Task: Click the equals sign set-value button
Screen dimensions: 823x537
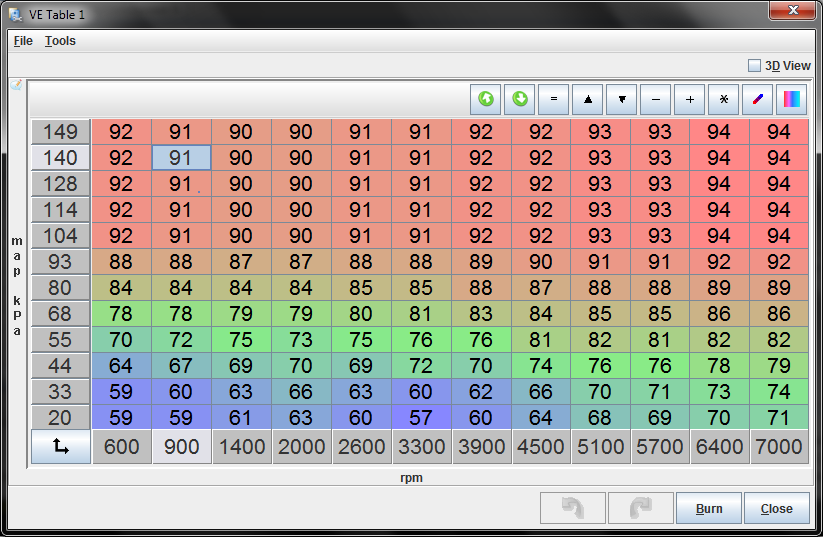Action: pos(554,100)
